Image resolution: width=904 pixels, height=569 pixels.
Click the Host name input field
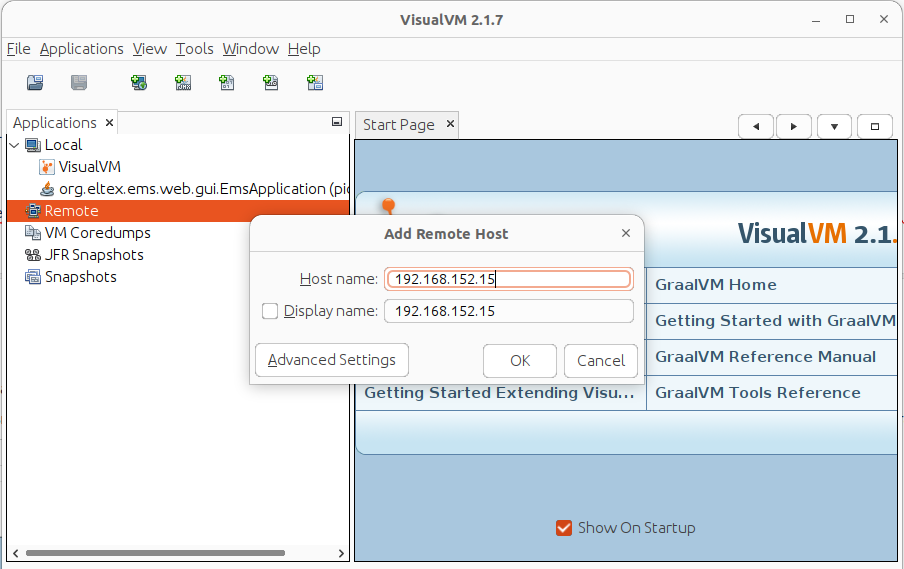(509, 279)
